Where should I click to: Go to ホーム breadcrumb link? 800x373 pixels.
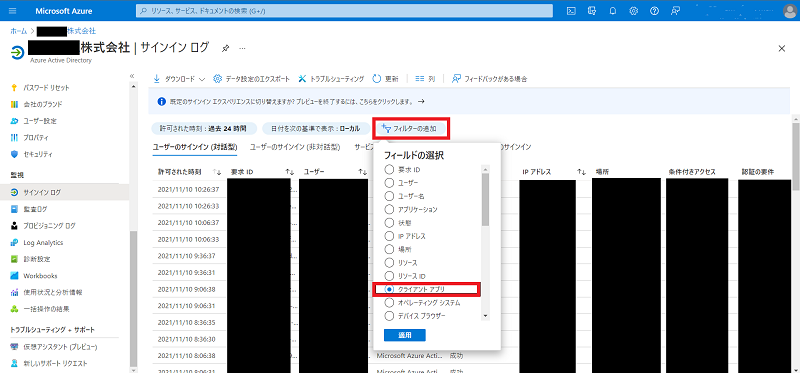[18, 31]
